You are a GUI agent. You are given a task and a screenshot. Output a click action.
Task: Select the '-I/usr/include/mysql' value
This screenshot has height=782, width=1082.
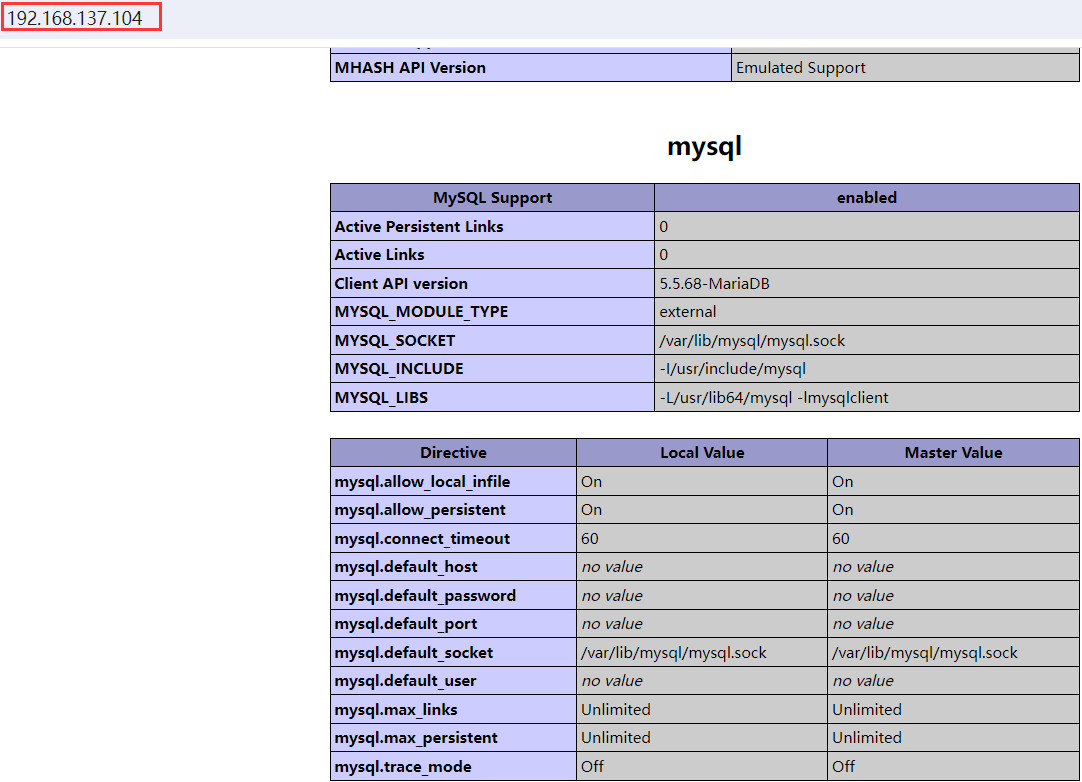pyautogui.click(x=867, y=369)
